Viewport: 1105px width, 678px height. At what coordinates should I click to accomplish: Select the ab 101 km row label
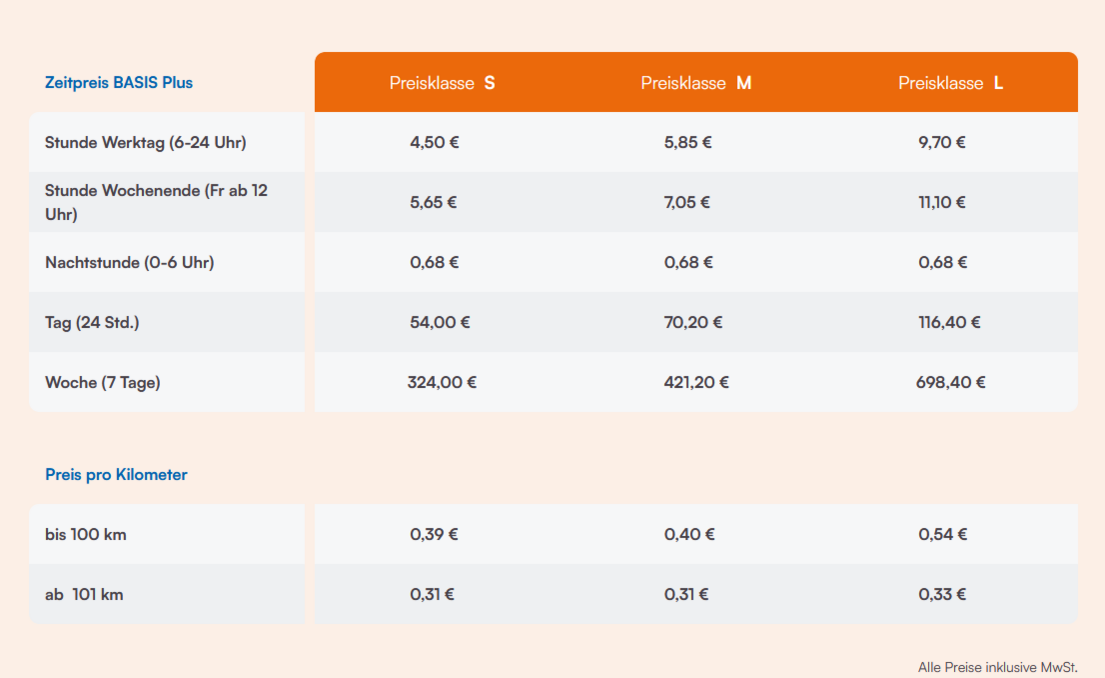pos(84,594)
